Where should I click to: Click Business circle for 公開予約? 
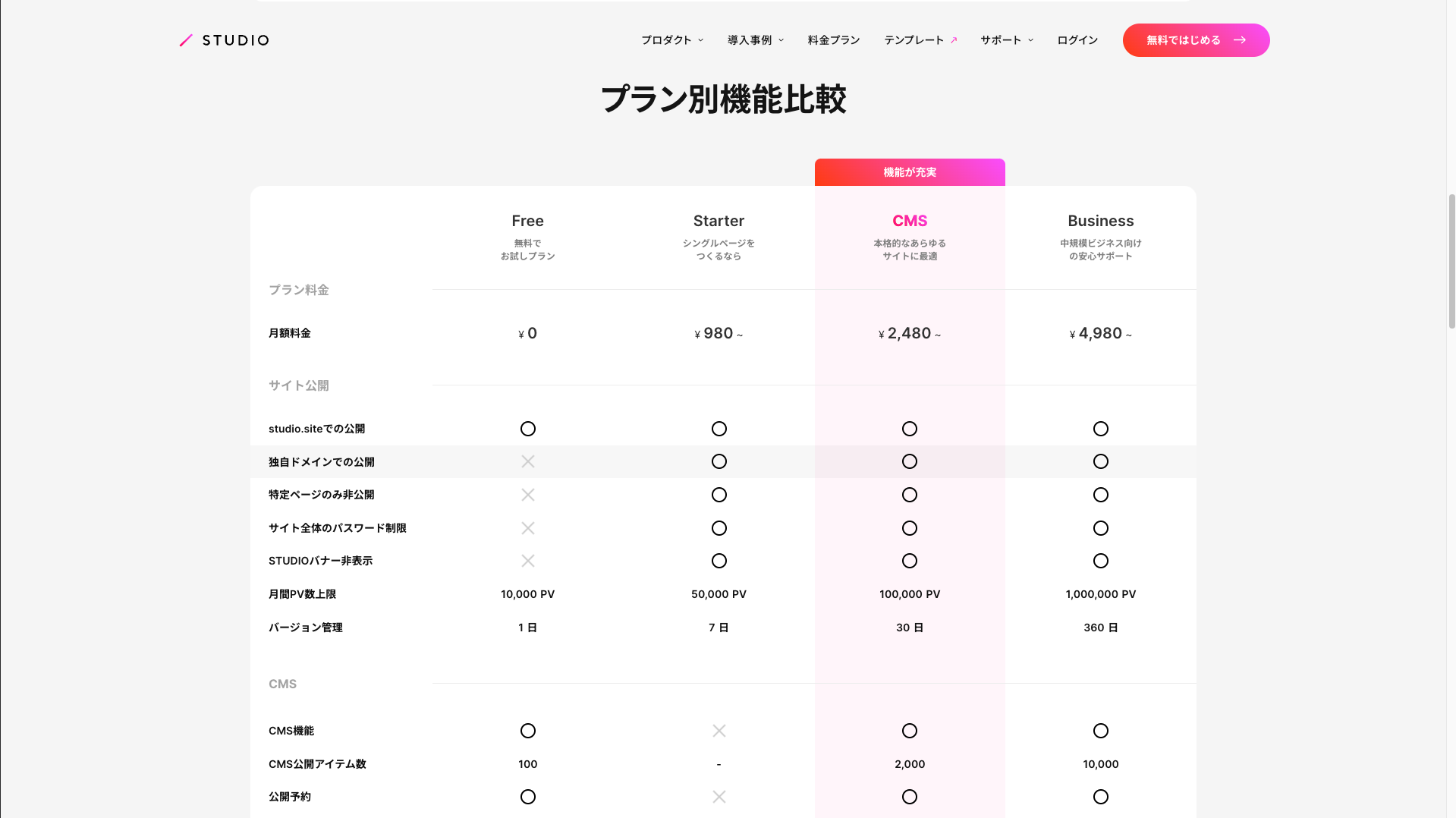[1101, 797]
